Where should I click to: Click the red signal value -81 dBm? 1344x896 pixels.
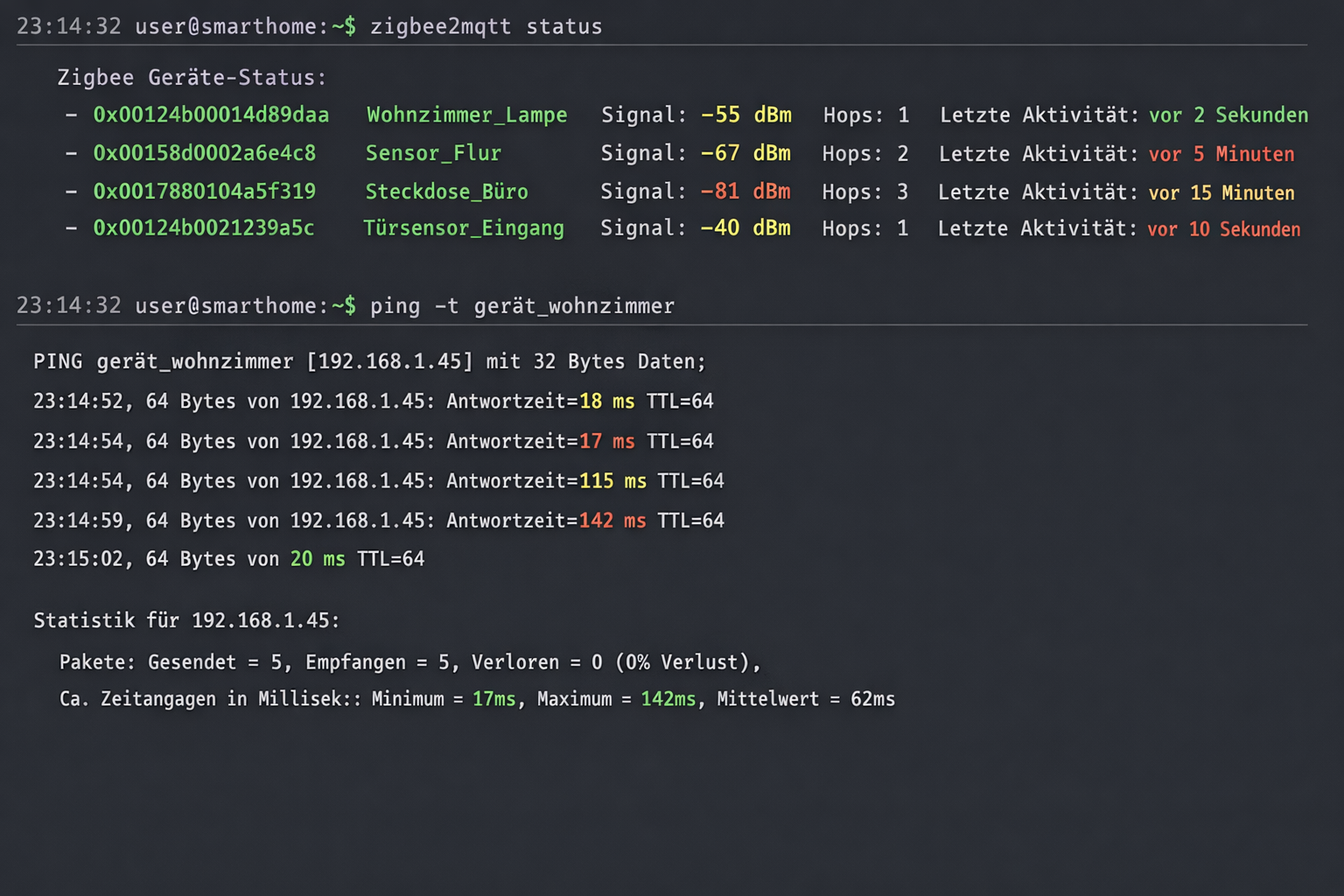[745, 191]
